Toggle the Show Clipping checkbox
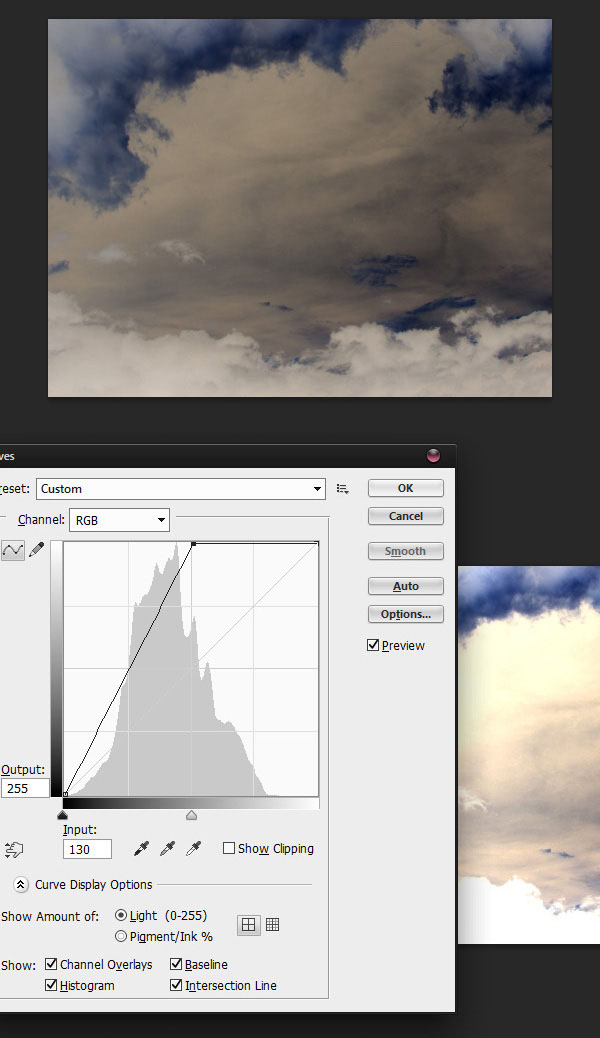Viewport: 600px width, 1038px height. 228,848
